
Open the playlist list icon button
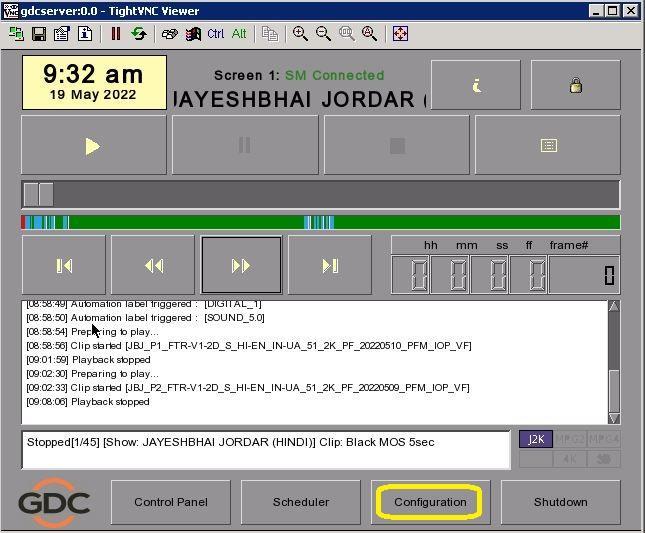[548, 145]
